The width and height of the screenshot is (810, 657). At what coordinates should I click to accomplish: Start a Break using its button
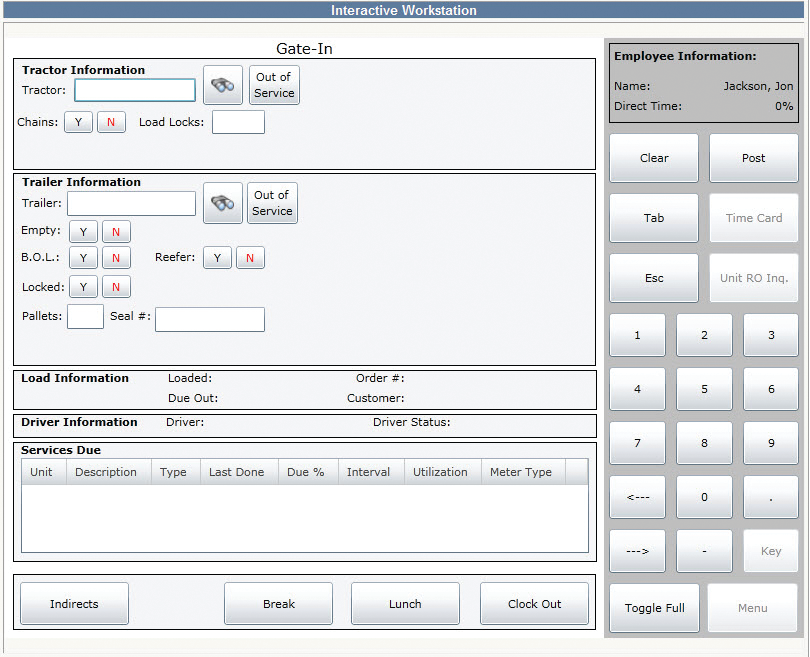coord(278,603)
